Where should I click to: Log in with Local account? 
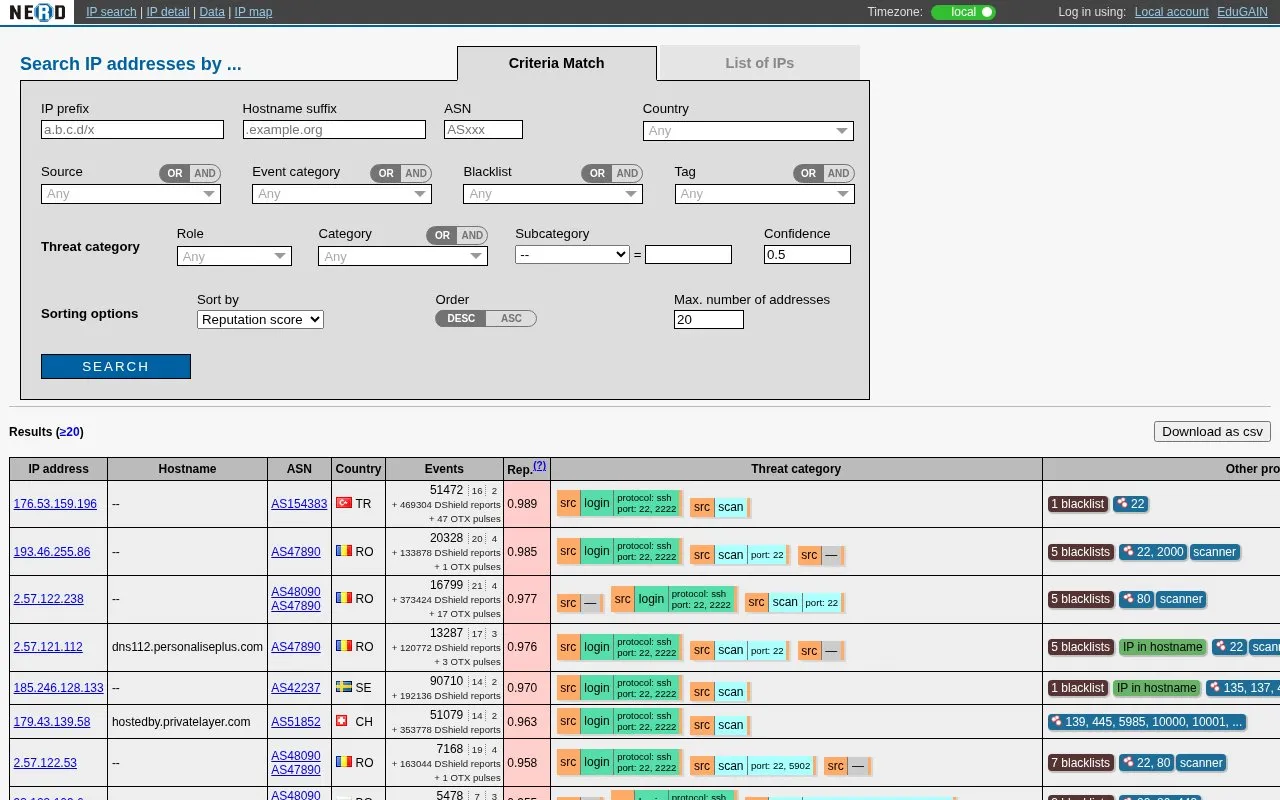(1172, 12)
